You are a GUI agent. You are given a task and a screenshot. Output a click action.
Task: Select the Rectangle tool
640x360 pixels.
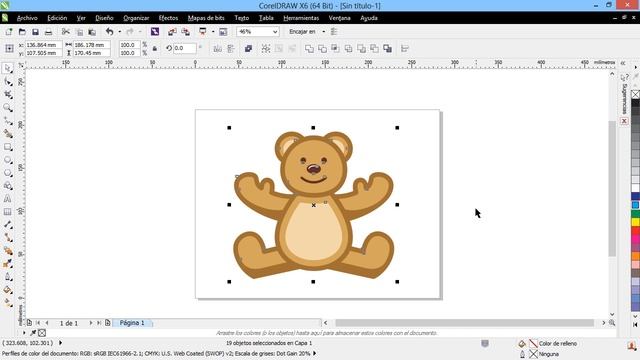click(x=8, y=147)
